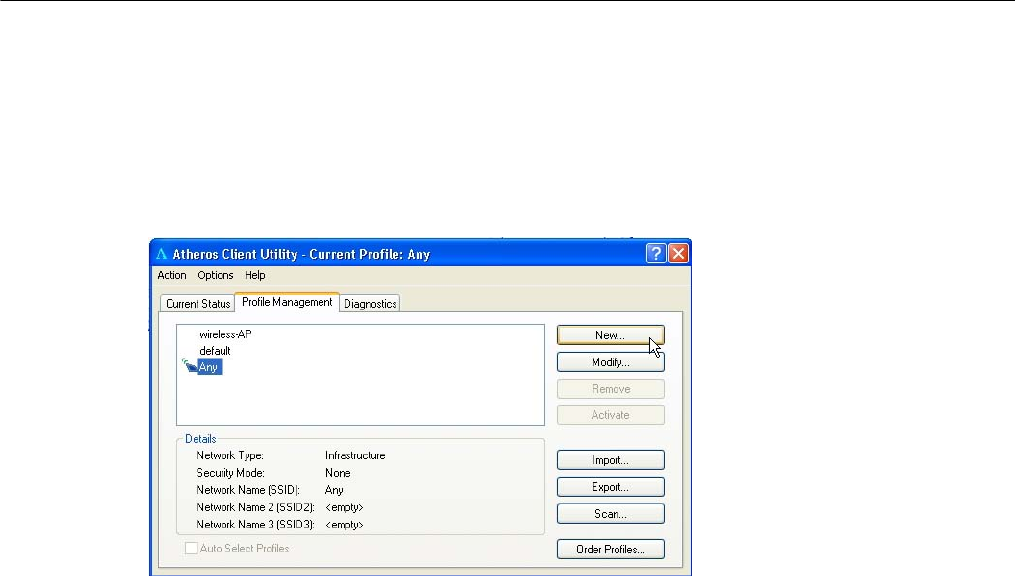Image resolution: width=1015 pixels, height=576 pixels.
Task: Click the active-profile signal icon beside Any
Action: (189, 366)
